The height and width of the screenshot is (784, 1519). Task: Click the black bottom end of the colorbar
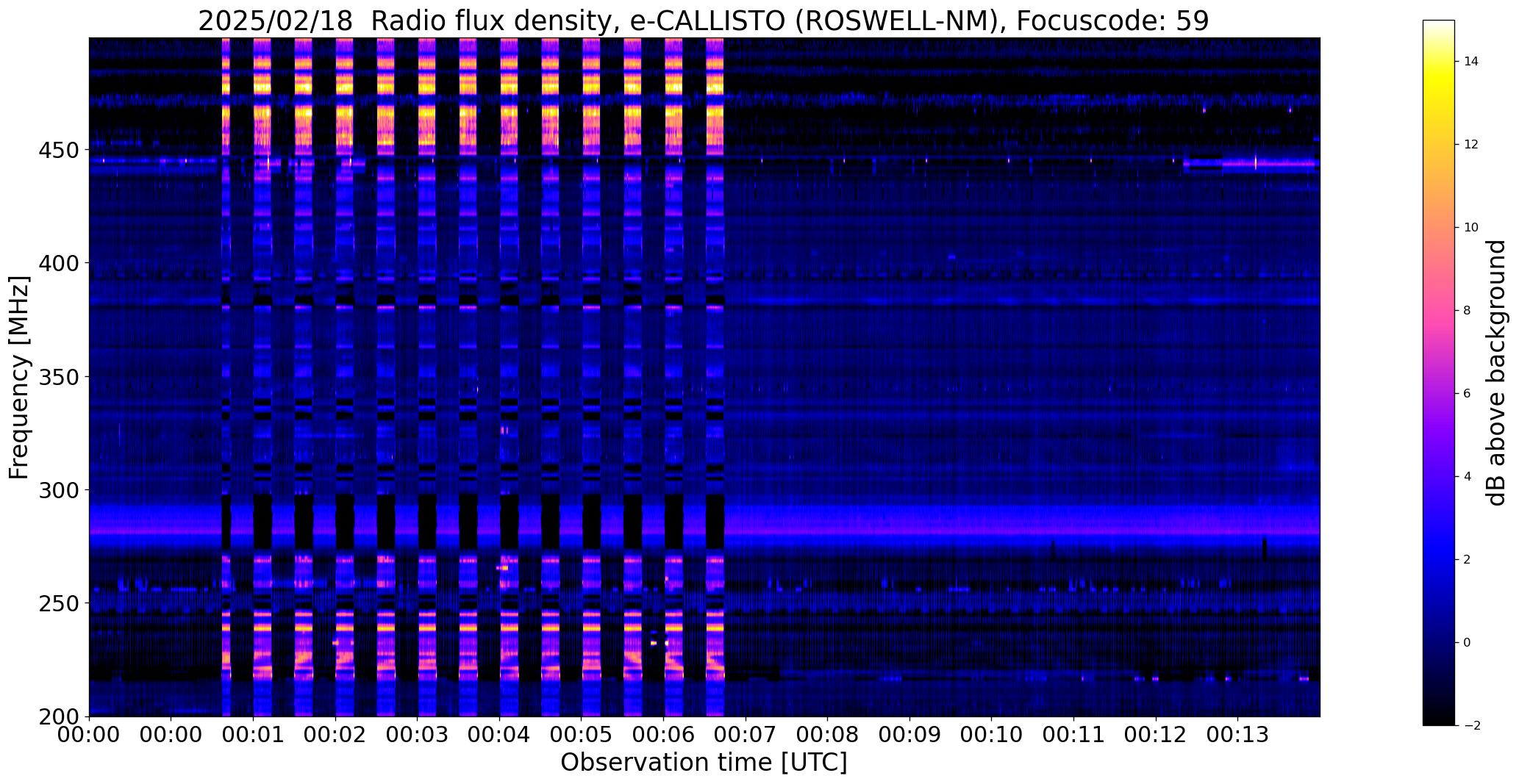tap(1438, 716)
